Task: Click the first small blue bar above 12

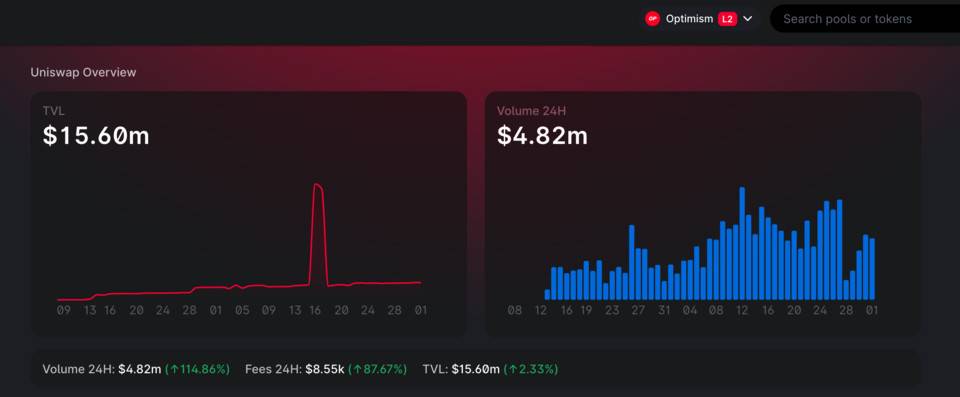Action: (547, 295)
